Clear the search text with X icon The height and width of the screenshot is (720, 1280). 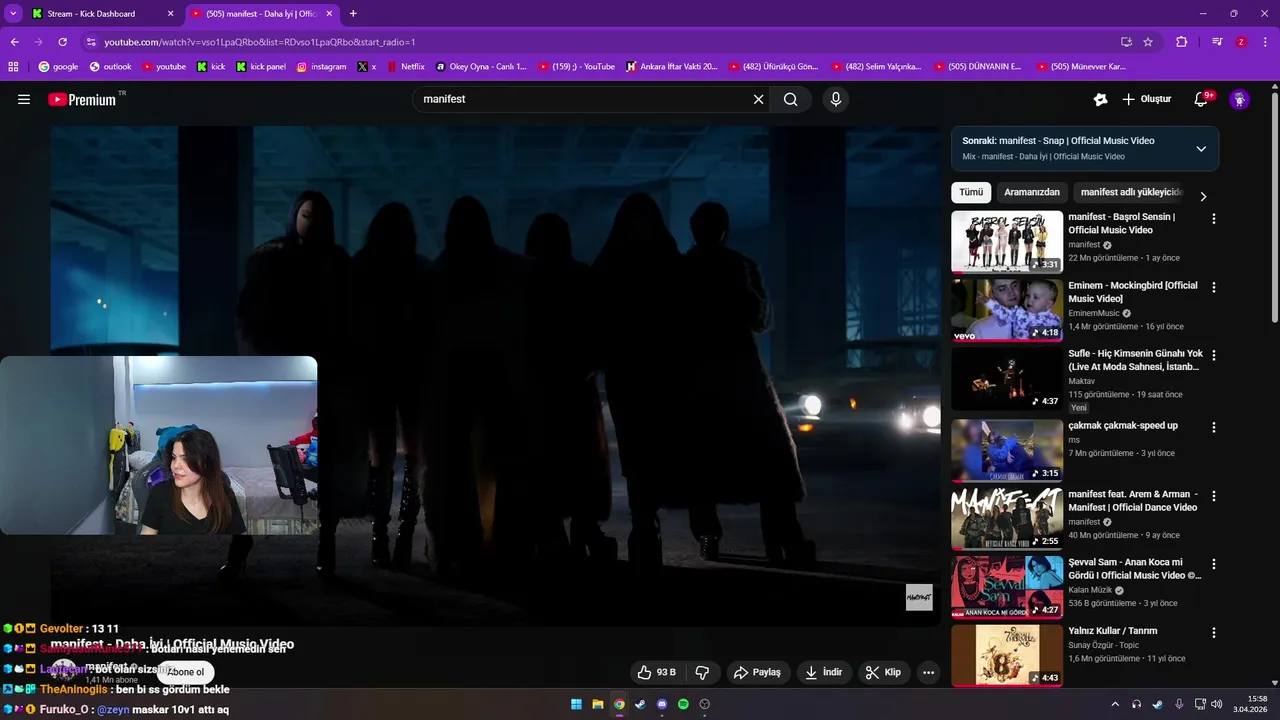(758, 99)
